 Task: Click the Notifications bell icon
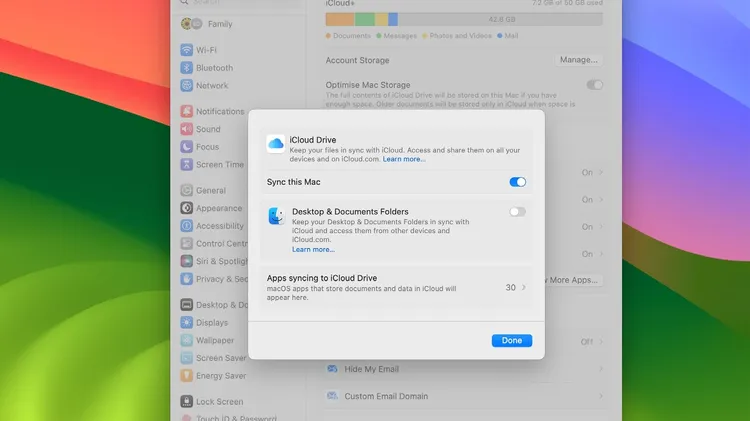coord(187,111)
